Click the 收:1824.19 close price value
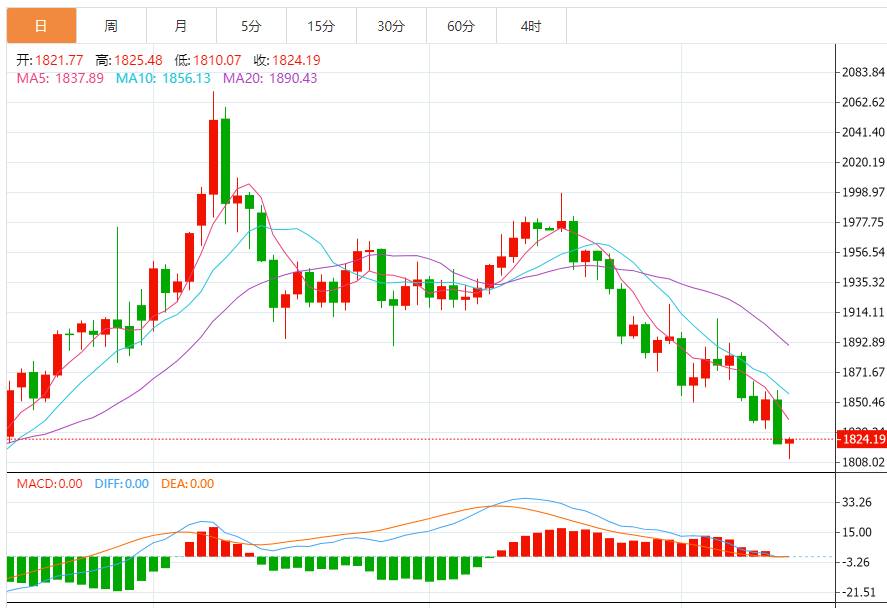Screen dimensions: 887x608 coord(287,60)
